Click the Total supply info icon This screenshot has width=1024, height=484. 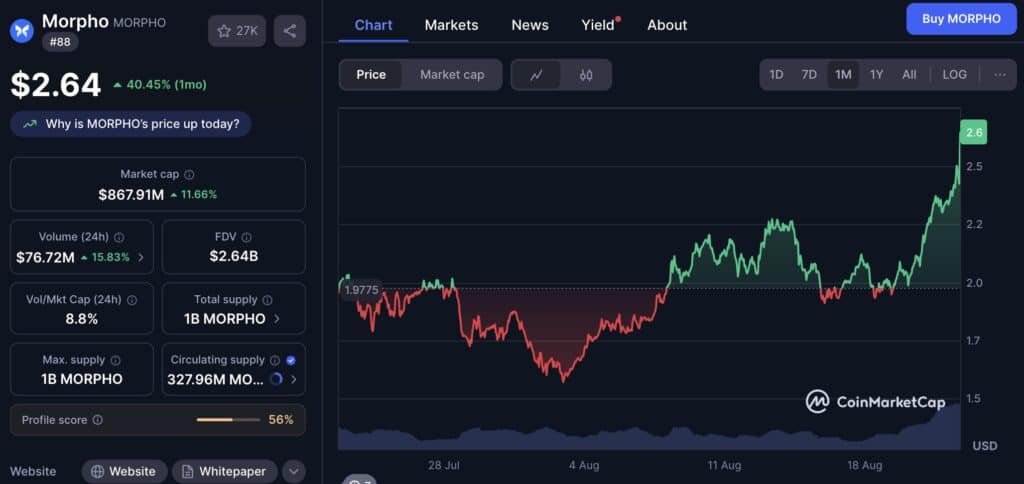point(268,300)
